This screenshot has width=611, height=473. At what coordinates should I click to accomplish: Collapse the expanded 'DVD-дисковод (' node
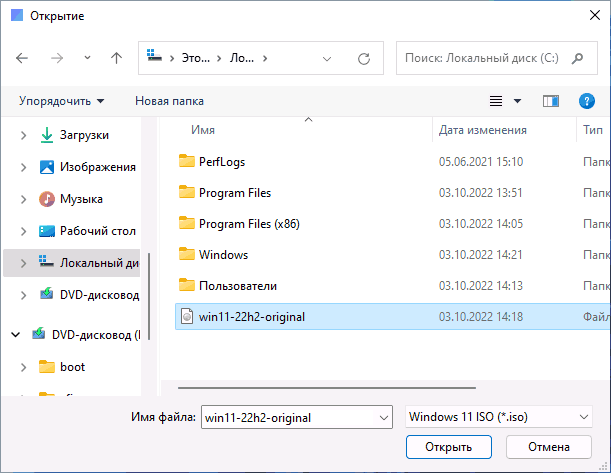pos(16,335)
